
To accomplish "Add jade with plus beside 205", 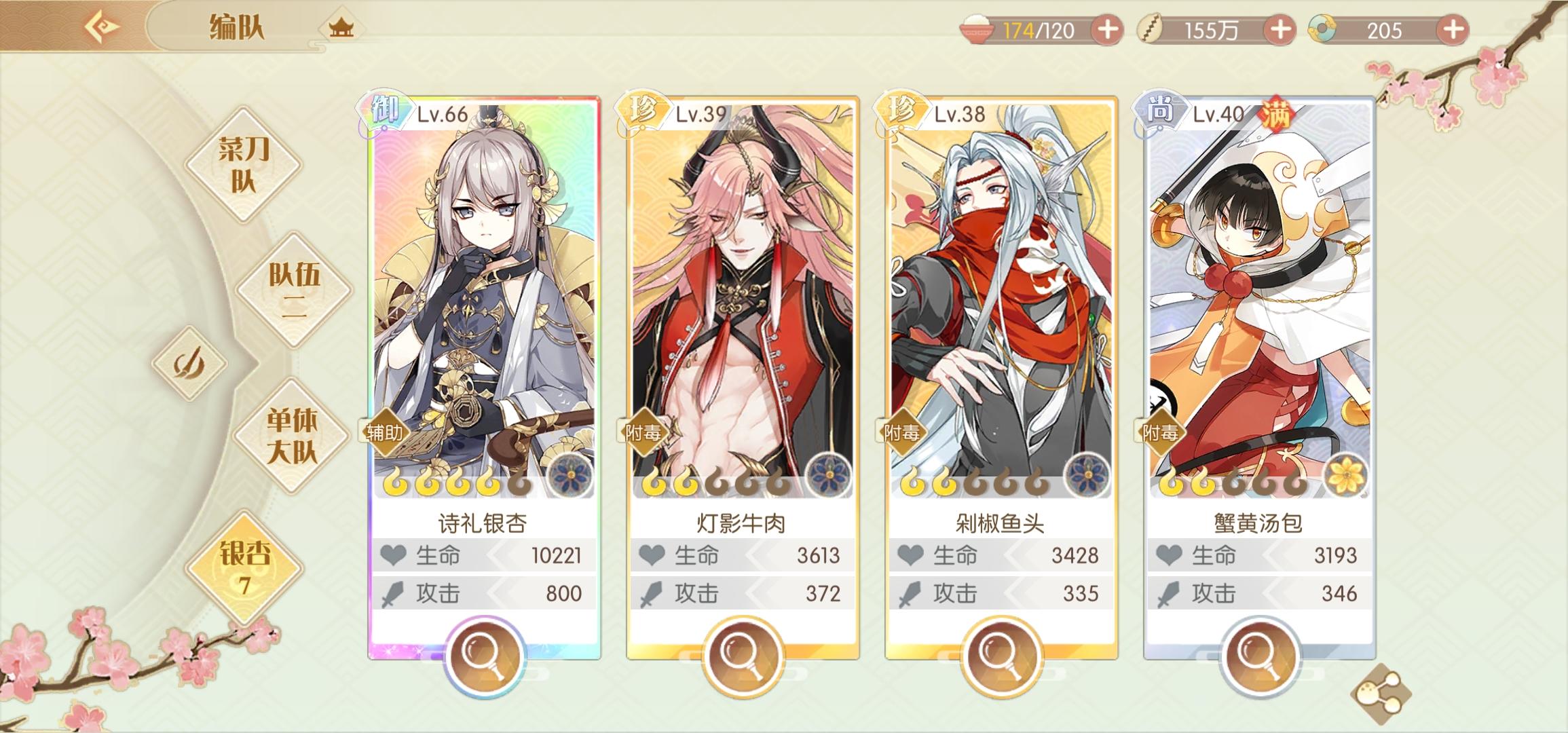I will [1453, 30].
